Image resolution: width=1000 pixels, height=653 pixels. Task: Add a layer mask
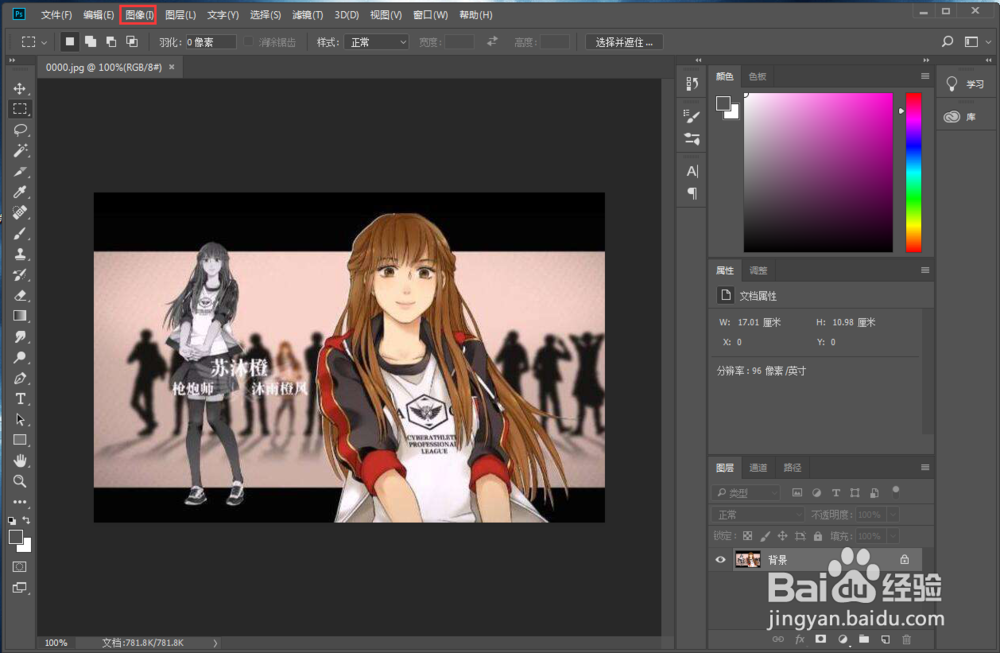click(x=820, y=639)
